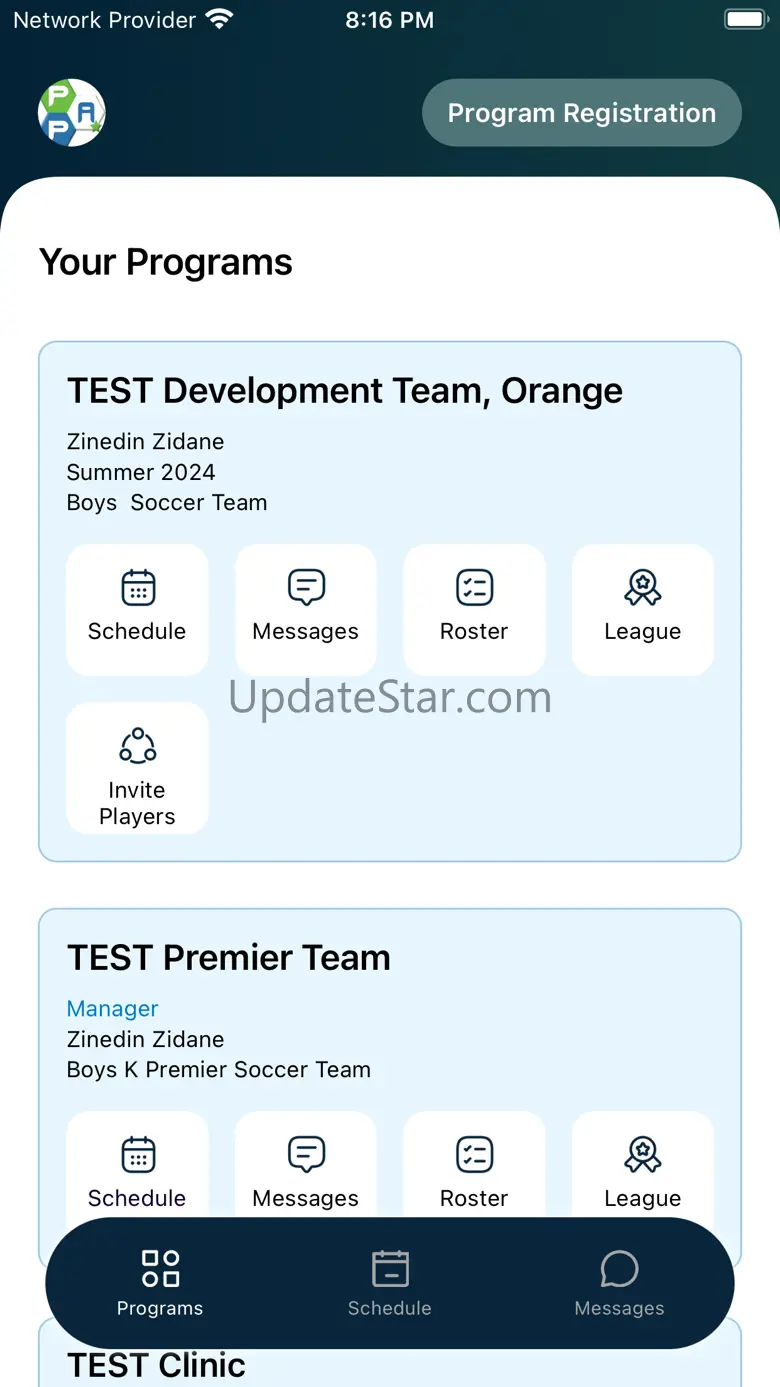This screenshot has height=1387, width=780.
Task: Tap the Wi-Fi status icon
Action: 218,20
